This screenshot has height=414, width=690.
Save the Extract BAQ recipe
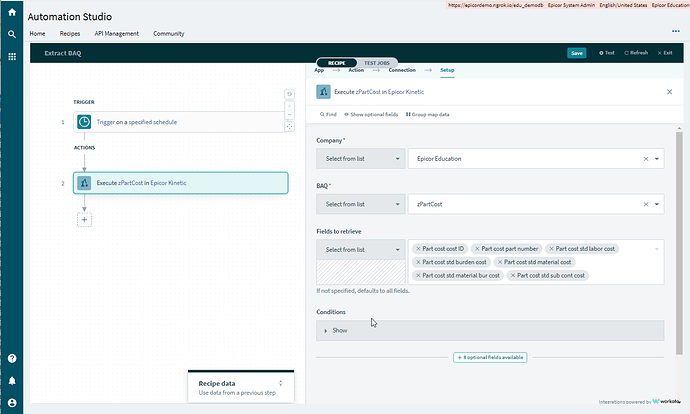(576, 53)
